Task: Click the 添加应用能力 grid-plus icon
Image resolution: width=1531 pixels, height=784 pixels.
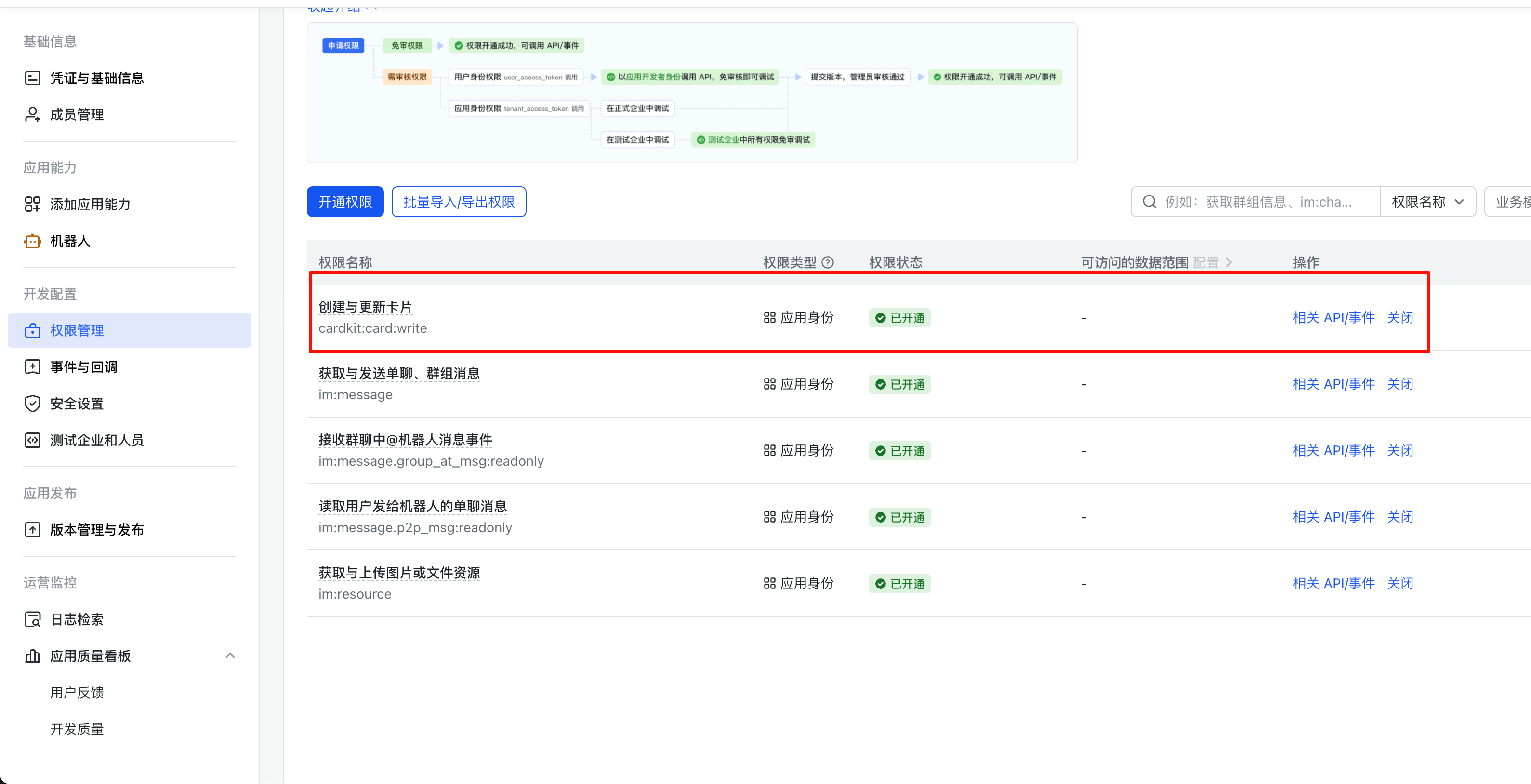Action: [32, 204]
